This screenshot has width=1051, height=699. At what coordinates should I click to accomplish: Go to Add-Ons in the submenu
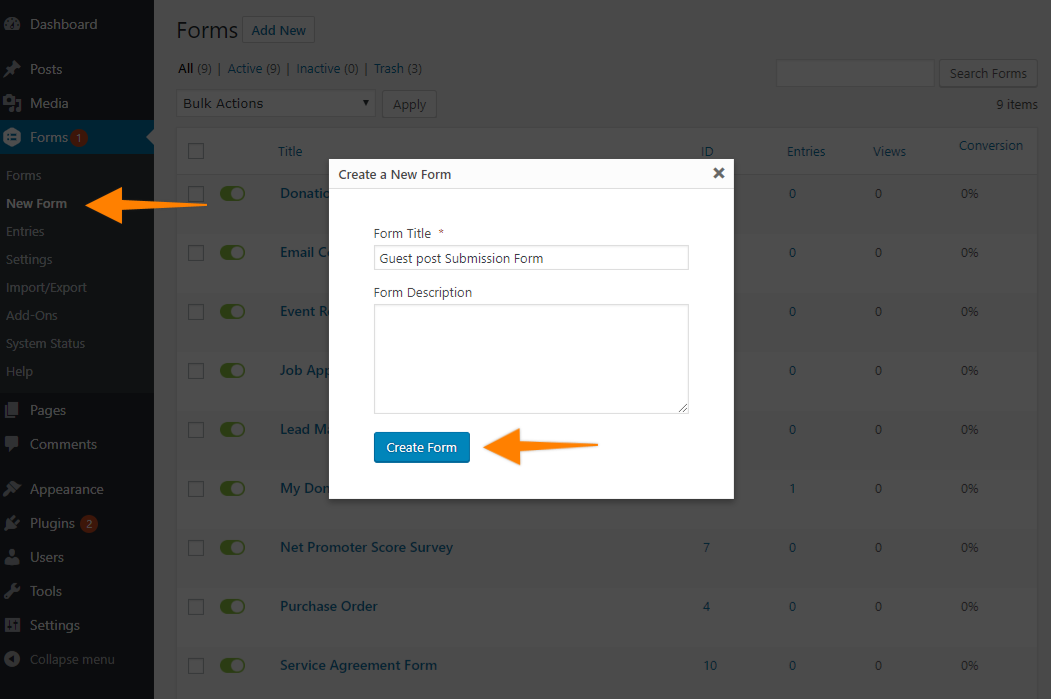32,316
